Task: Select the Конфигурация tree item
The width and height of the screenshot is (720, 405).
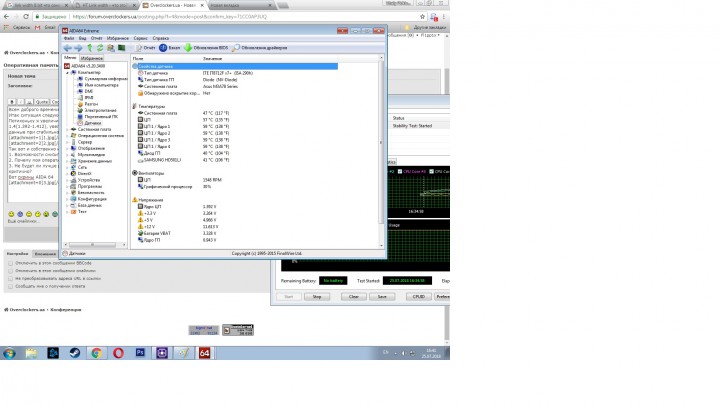Action: 88,199
